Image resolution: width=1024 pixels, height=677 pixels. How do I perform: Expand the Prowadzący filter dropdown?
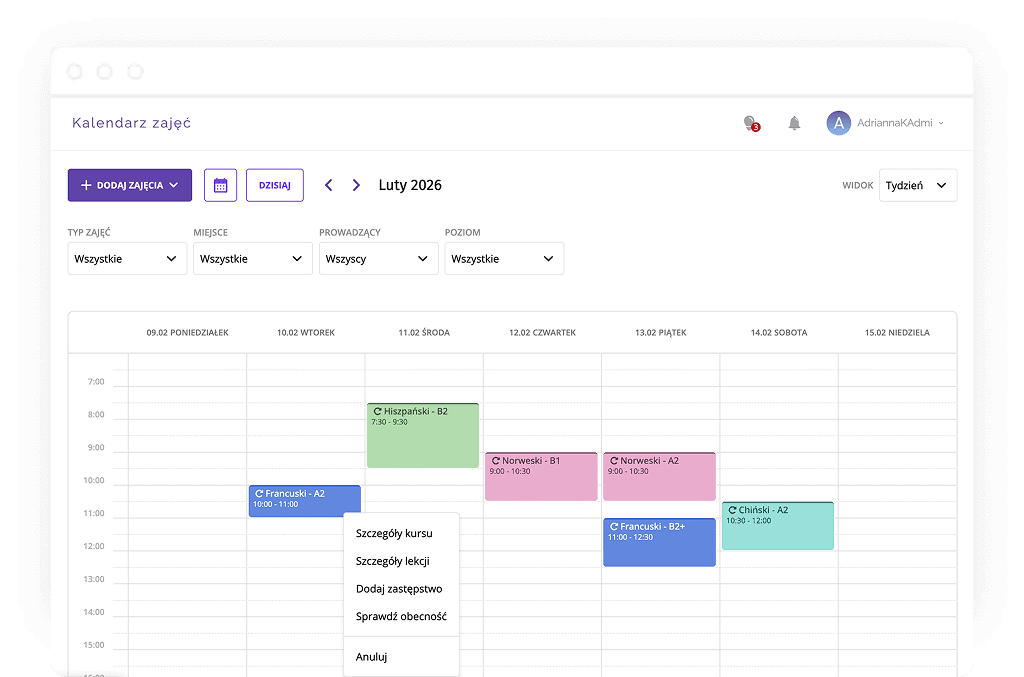click(x=378, y=258)
